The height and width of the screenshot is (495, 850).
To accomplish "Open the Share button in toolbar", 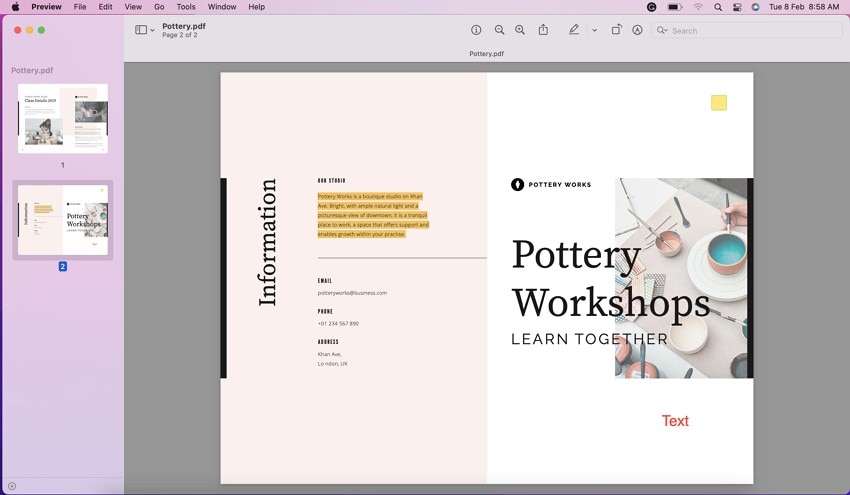I will point(543,30).
